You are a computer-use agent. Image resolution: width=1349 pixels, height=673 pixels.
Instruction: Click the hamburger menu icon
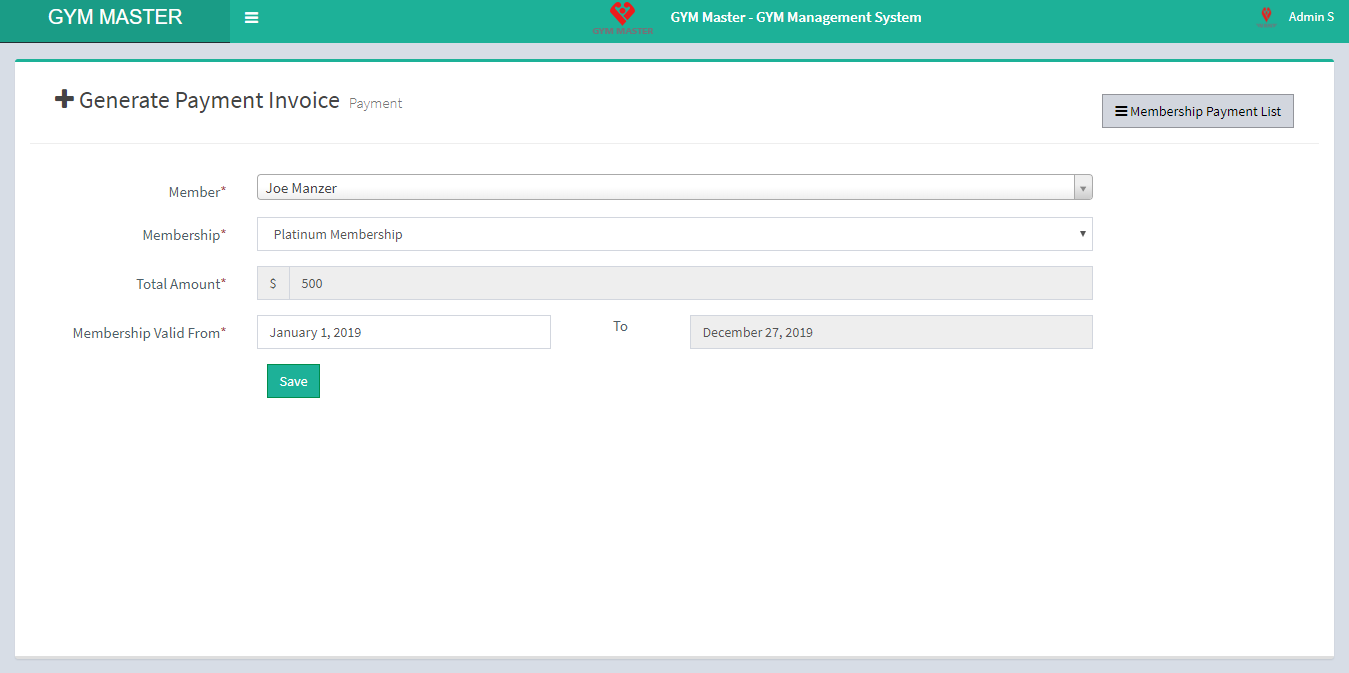251,16
